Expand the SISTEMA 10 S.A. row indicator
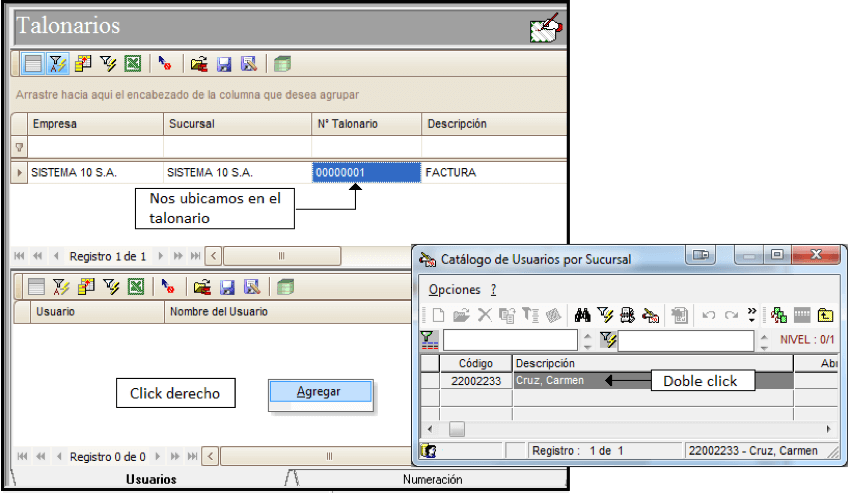 point(19,173)
